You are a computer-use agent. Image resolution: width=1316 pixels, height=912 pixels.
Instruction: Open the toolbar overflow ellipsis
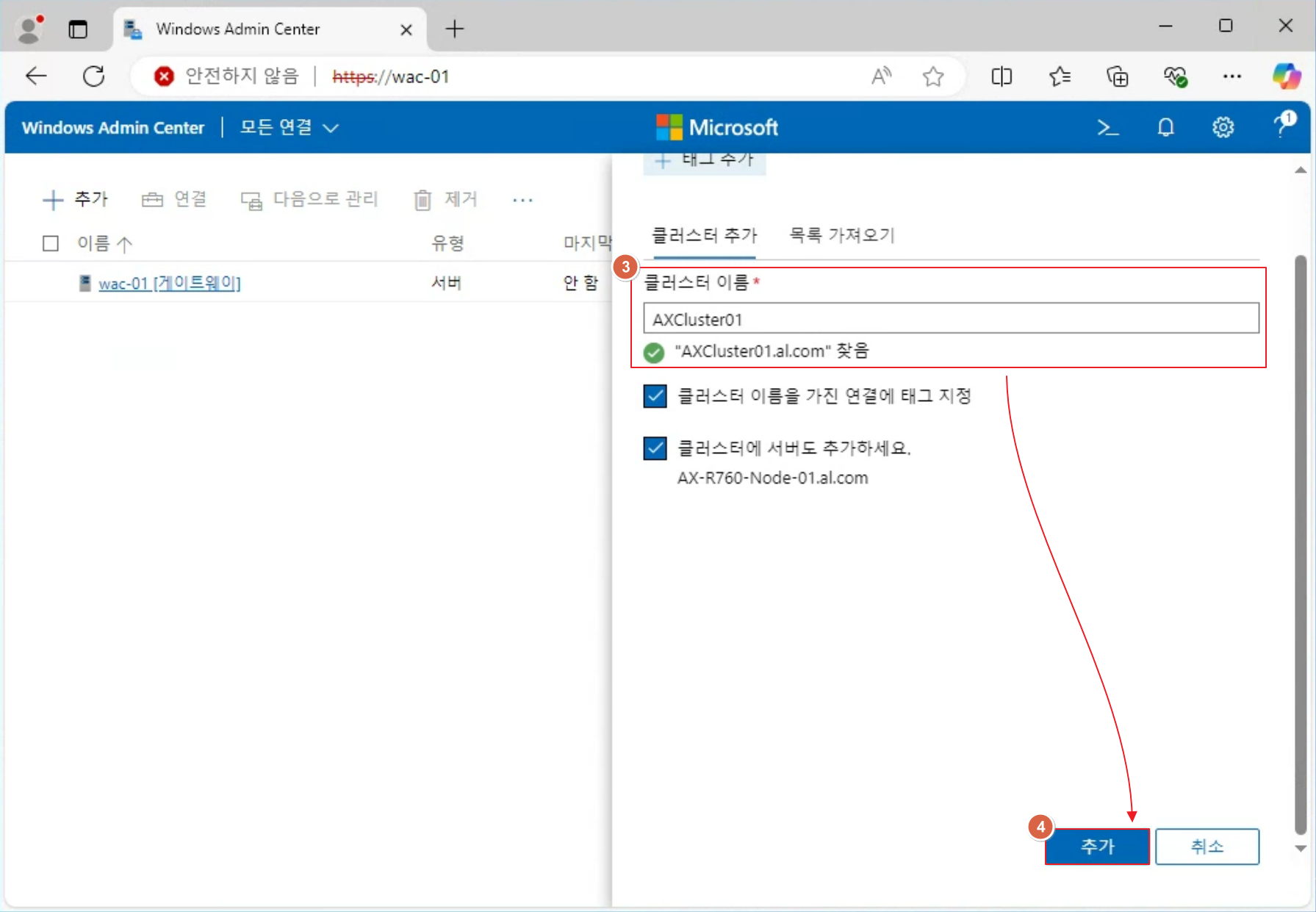(x=522, y=200)
